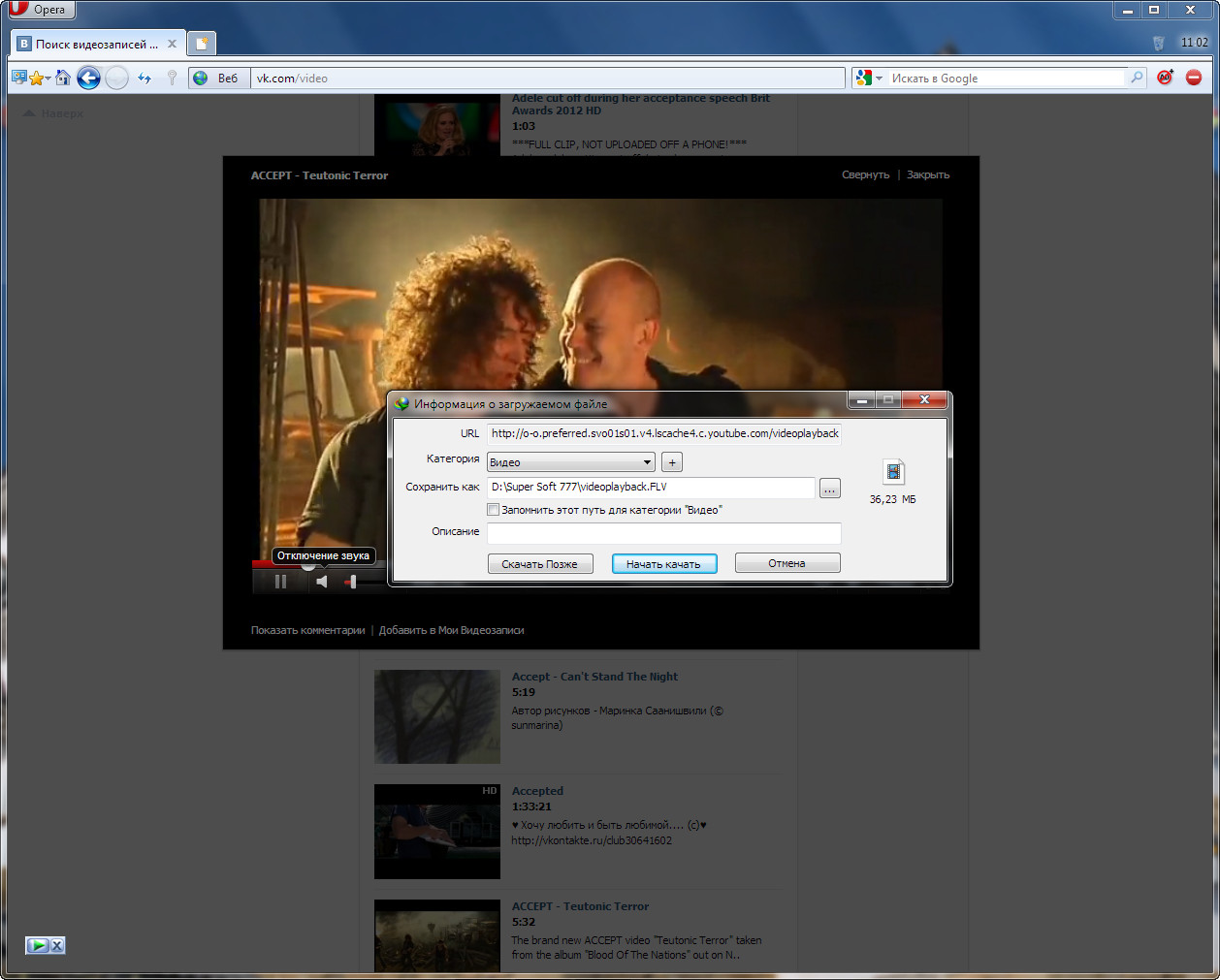Click the '1:33:21' duration text
1220x980 pixels.
click(531, 806)
